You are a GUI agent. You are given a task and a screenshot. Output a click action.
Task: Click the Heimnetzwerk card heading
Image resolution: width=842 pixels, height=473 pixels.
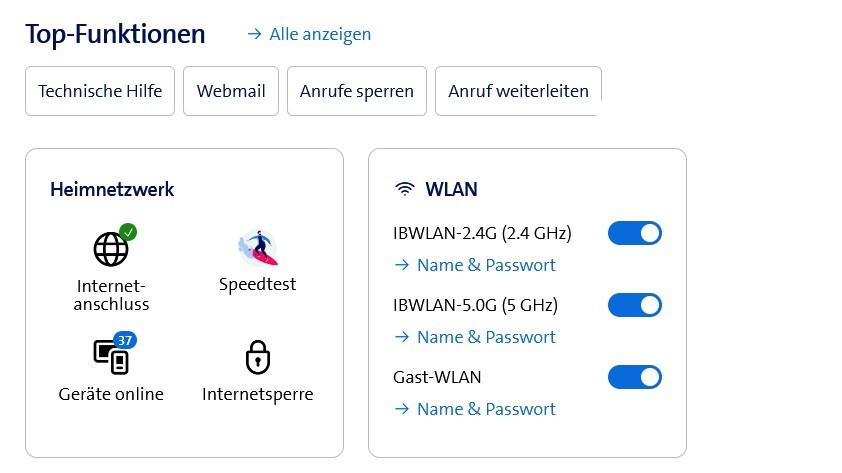click(x=112, y=189)
